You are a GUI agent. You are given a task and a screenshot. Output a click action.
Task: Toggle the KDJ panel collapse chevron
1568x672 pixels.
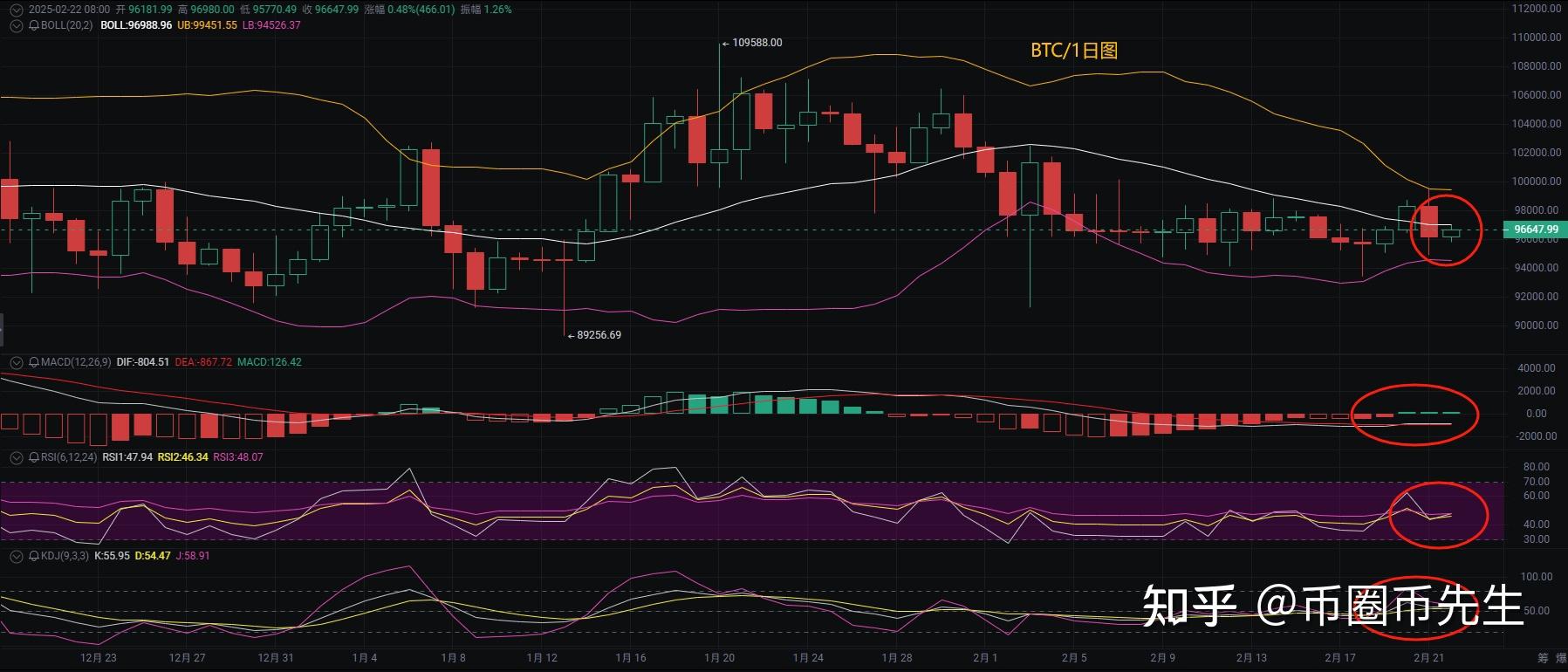pyautogui.click(x=15, y=556)
